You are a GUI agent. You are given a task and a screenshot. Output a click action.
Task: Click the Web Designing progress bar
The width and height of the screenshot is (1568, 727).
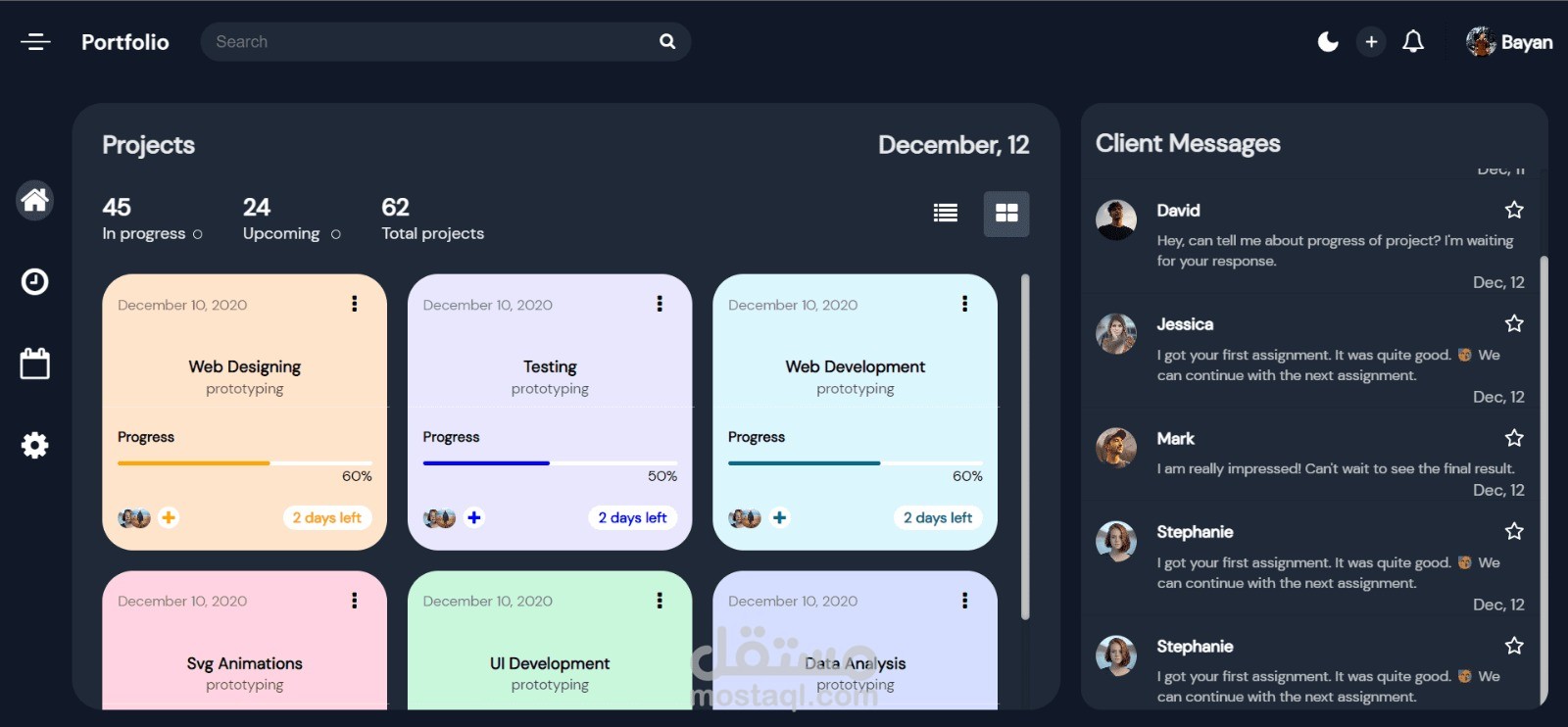245,462
